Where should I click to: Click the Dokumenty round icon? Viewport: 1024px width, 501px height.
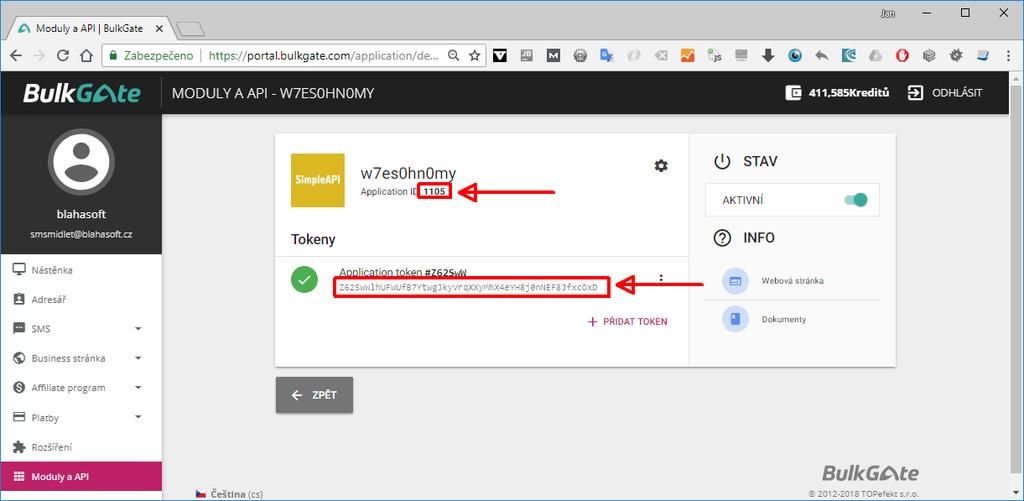click(735, 319)
